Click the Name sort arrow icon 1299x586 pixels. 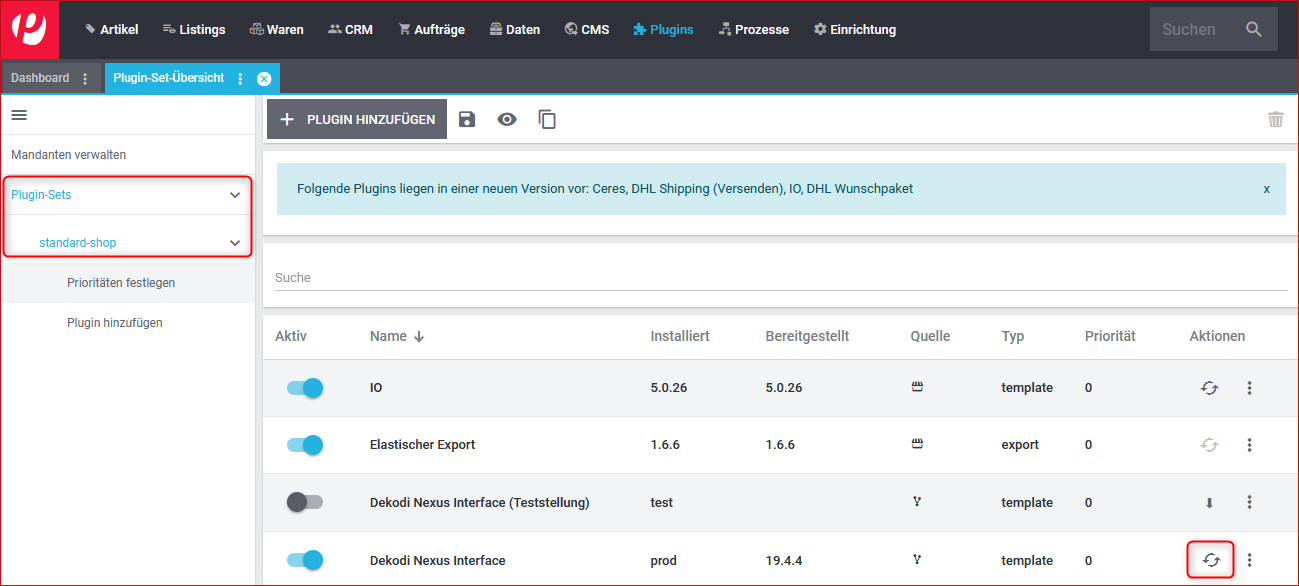pyautogui.click(x=419, y=337)
